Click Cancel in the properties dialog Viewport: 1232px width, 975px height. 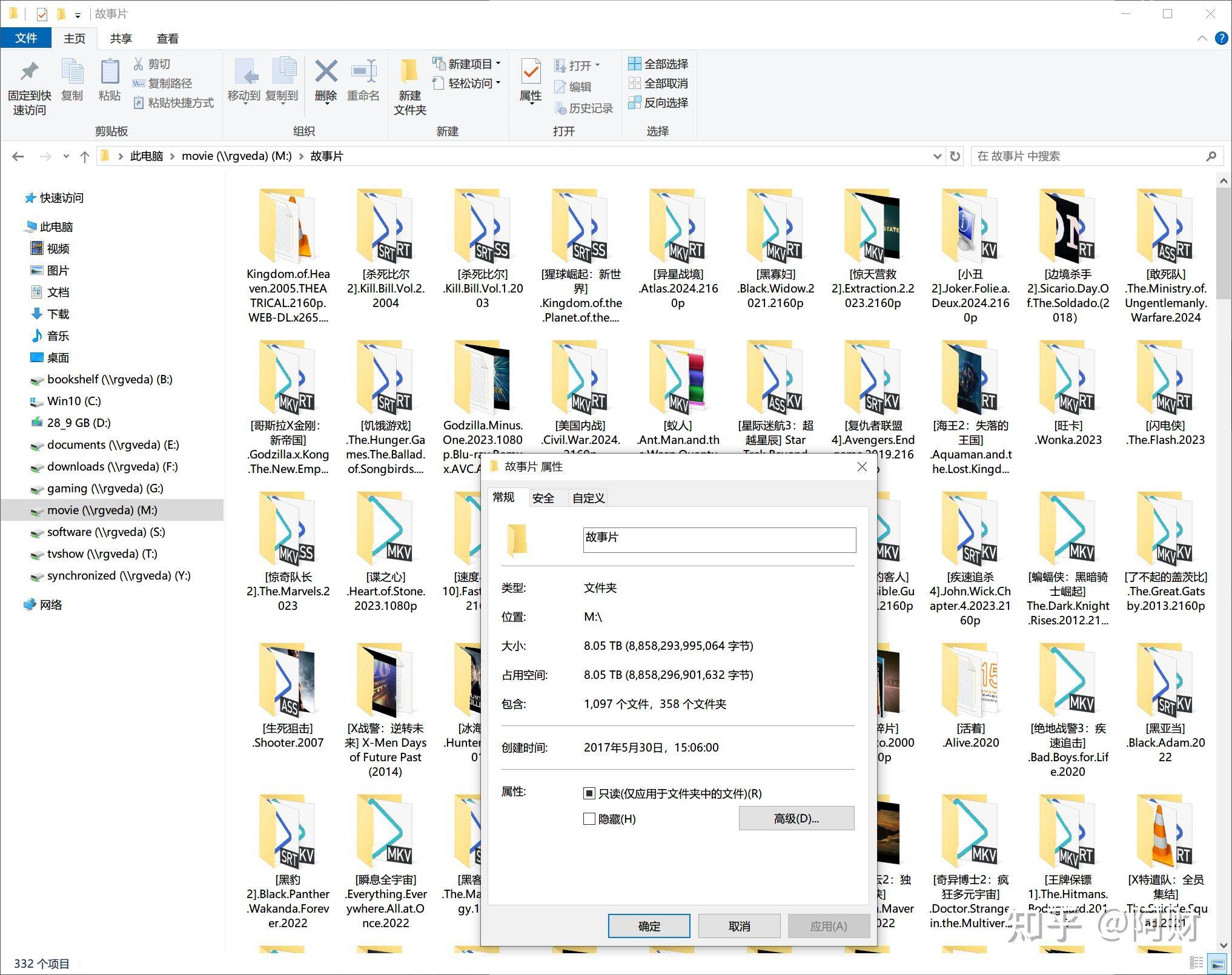click(x=739, y=926)
